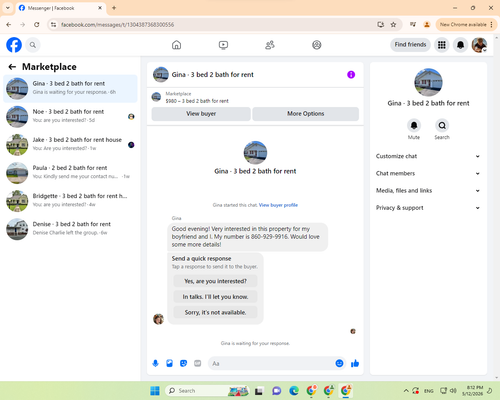Open the View buyer profile link

pos(278,205)
